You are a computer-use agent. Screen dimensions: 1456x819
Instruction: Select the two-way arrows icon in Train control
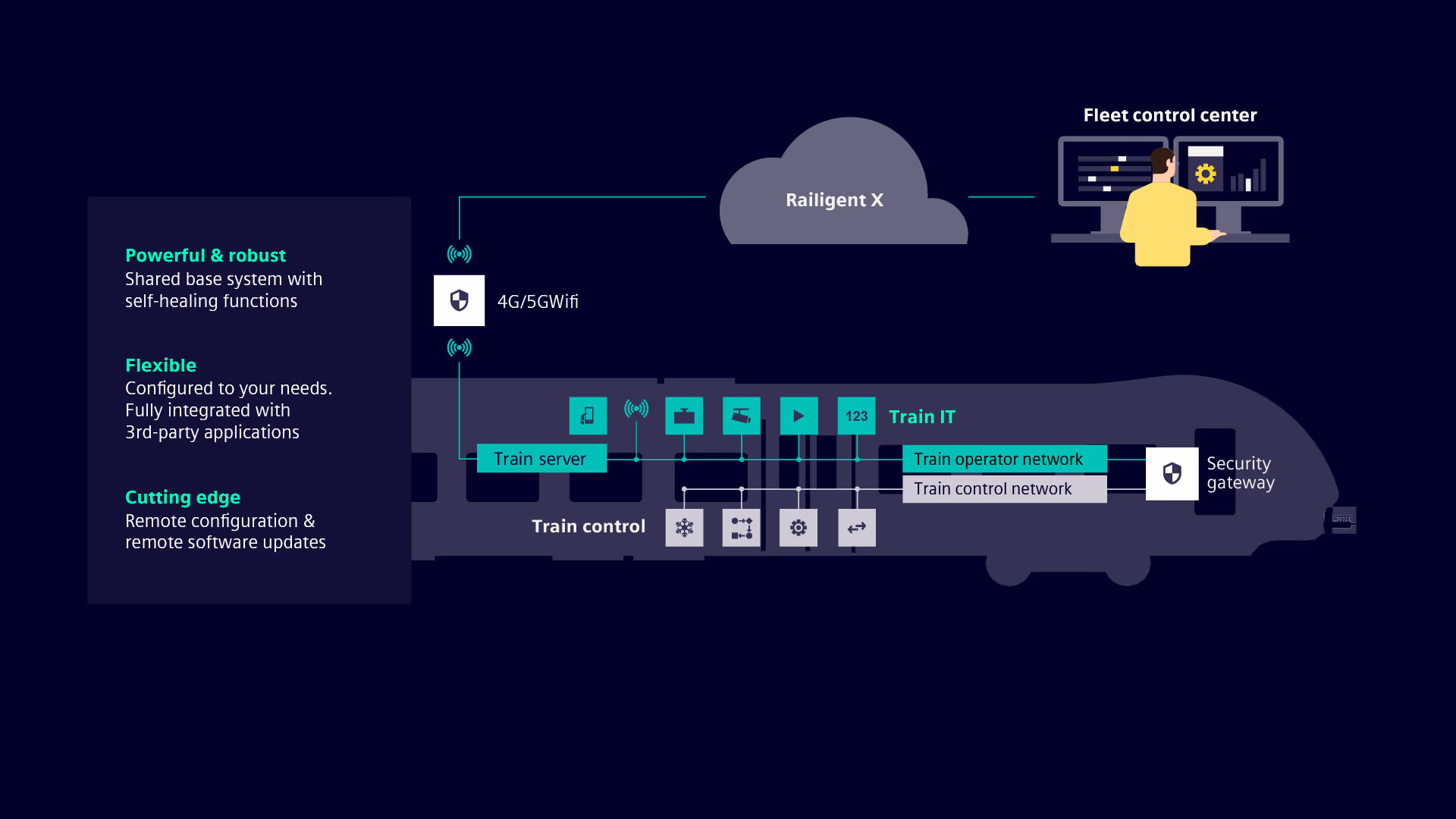coord(856,528)
